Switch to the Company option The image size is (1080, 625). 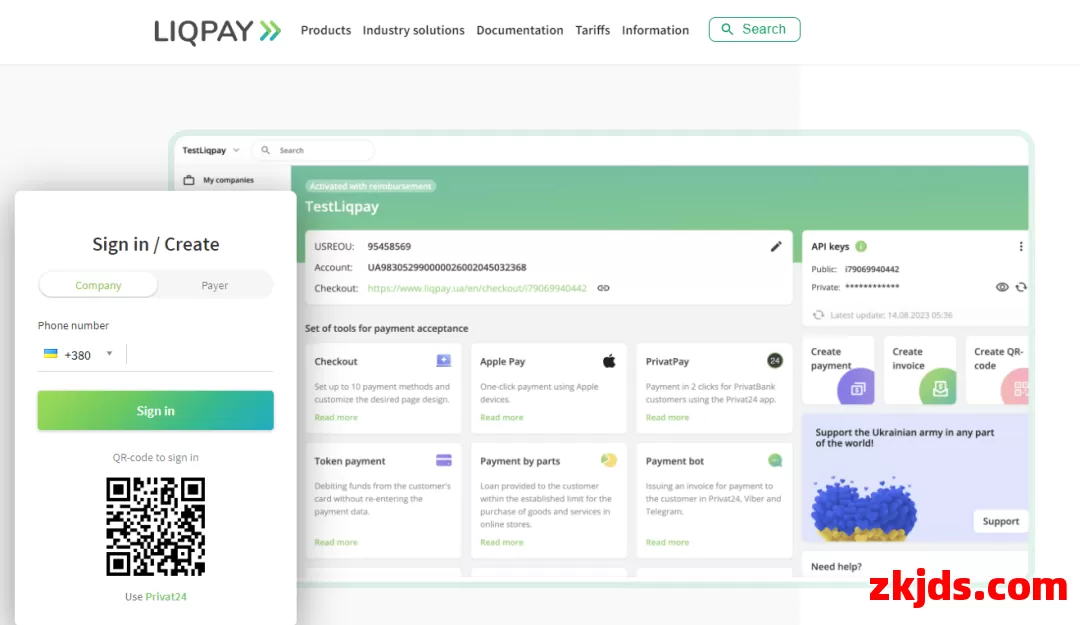98,285
